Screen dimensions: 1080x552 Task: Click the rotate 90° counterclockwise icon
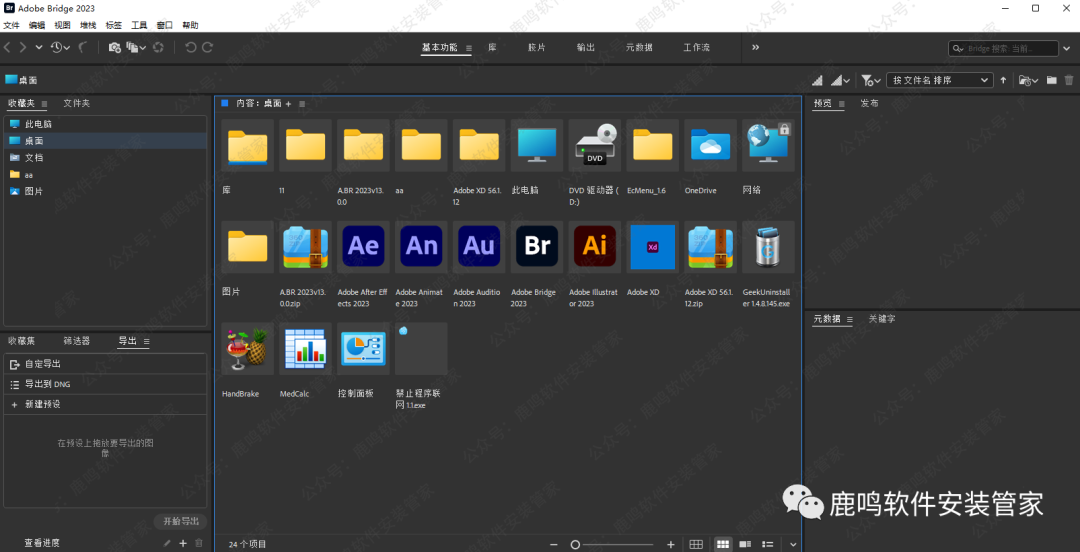click(x=191, y=47)
